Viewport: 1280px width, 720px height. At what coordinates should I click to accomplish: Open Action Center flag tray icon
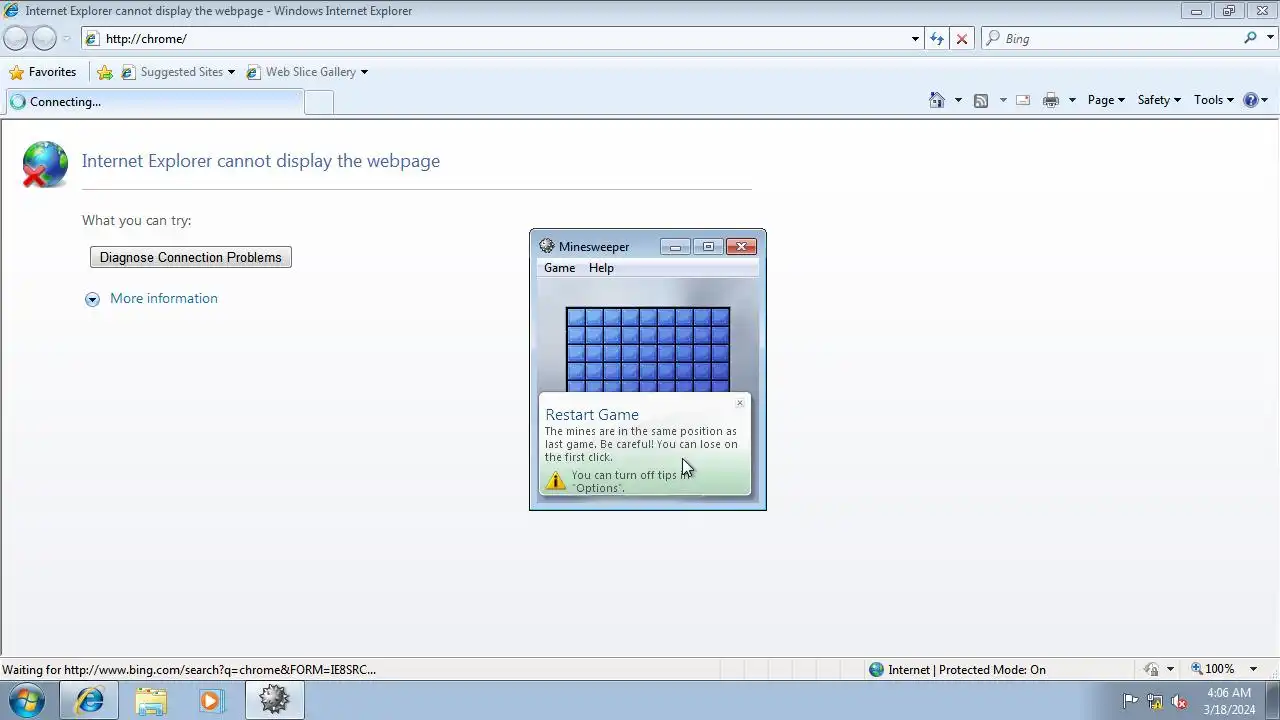(1130, 701)
